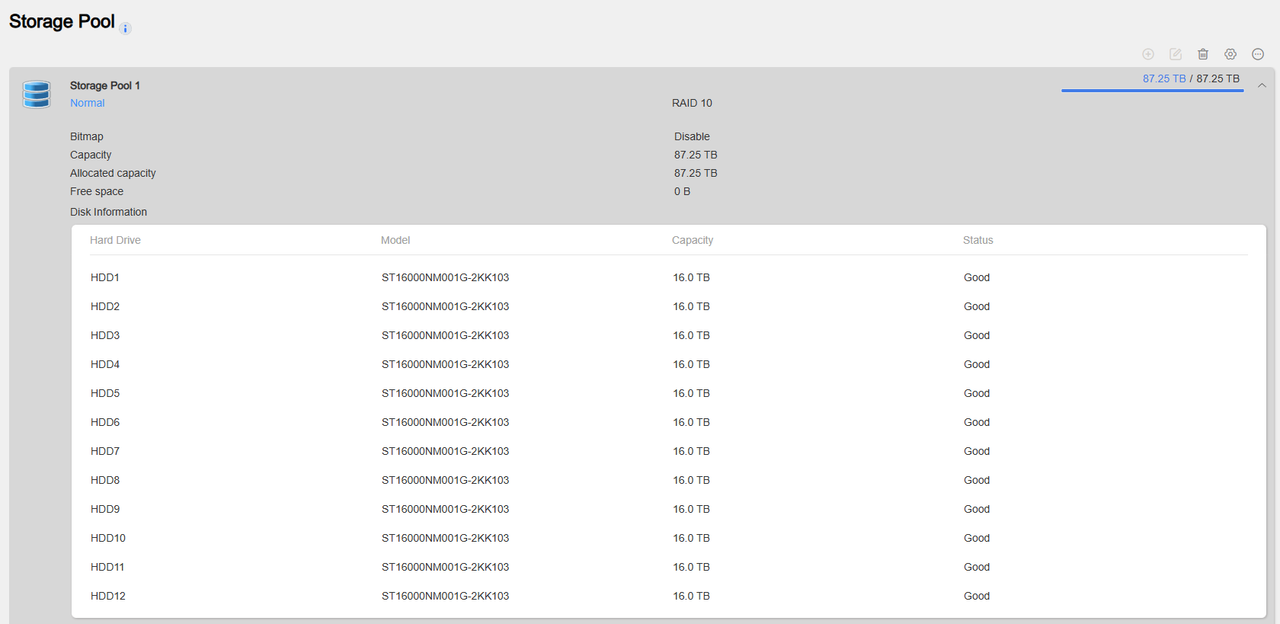1280x624 pixels.
Task: Collapse Storage Pool 1 with the chevron
Action: click(1261, 85)
